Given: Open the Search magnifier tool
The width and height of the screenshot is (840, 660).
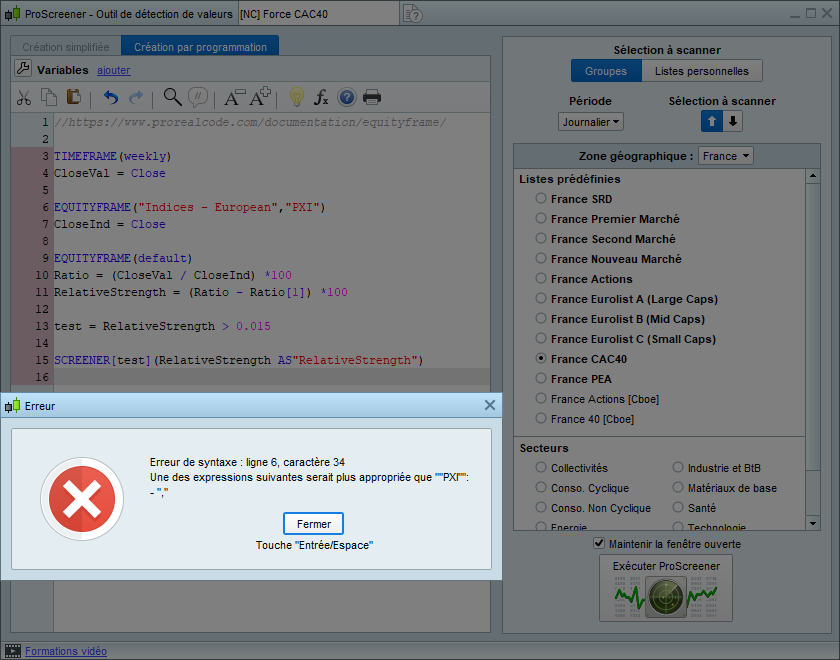Looking at the screenshot, I should coord(172,97).
